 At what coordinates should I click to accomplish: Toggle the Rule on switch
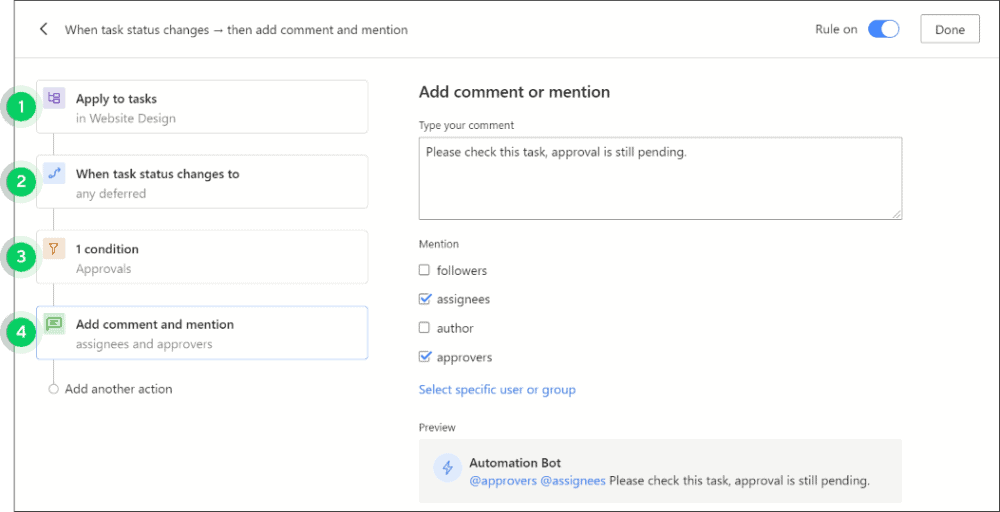(883, 29)
